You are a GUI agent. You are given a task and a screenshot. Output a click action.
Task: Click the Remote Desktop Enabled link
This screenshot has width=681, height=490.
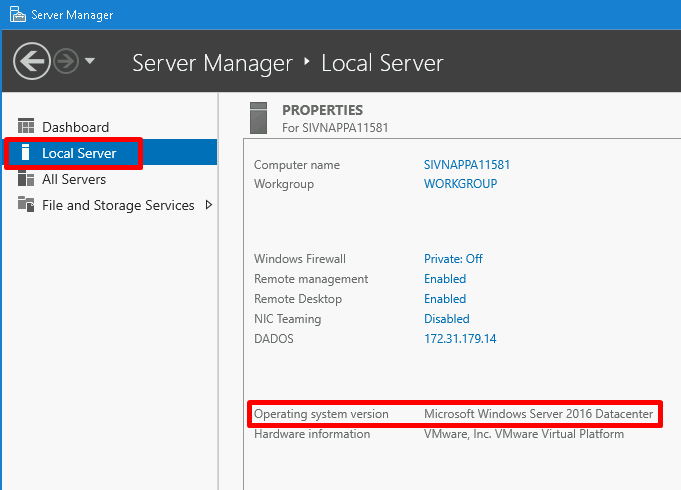tap(445, 299)
